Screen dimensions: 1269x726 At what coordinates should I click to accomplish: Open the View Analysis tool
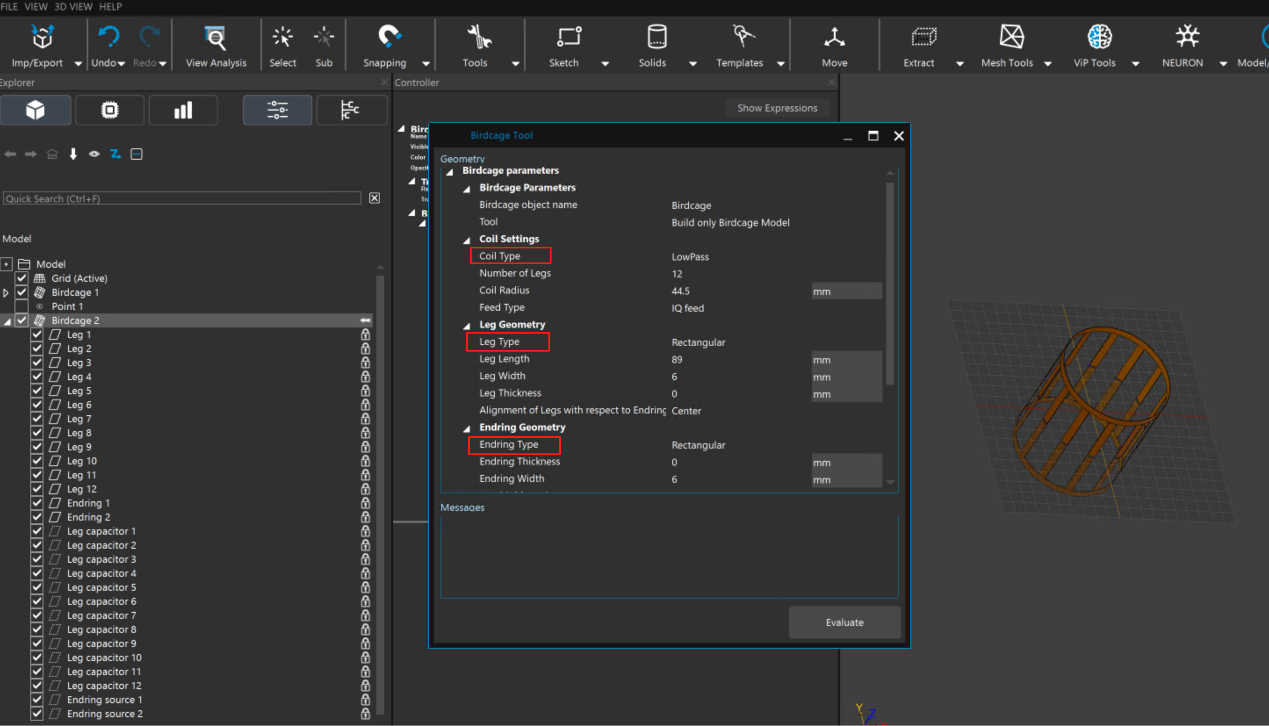click(215, 39)
